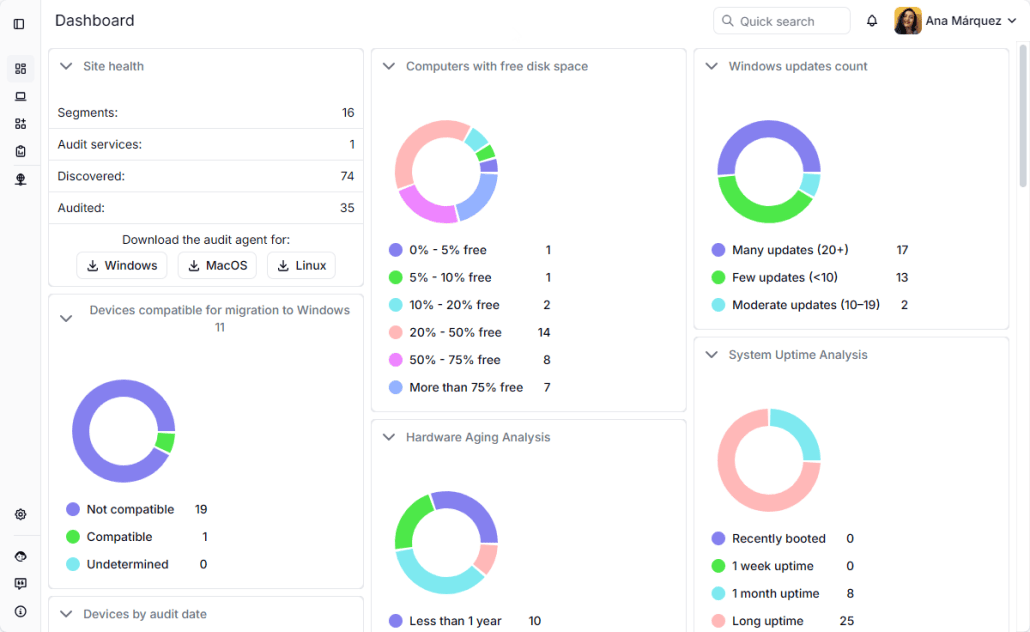Screen dimensions: 1030x632
Task: Collapse Hardware Aging Analysis panel
Action: (x=389, y=438)
